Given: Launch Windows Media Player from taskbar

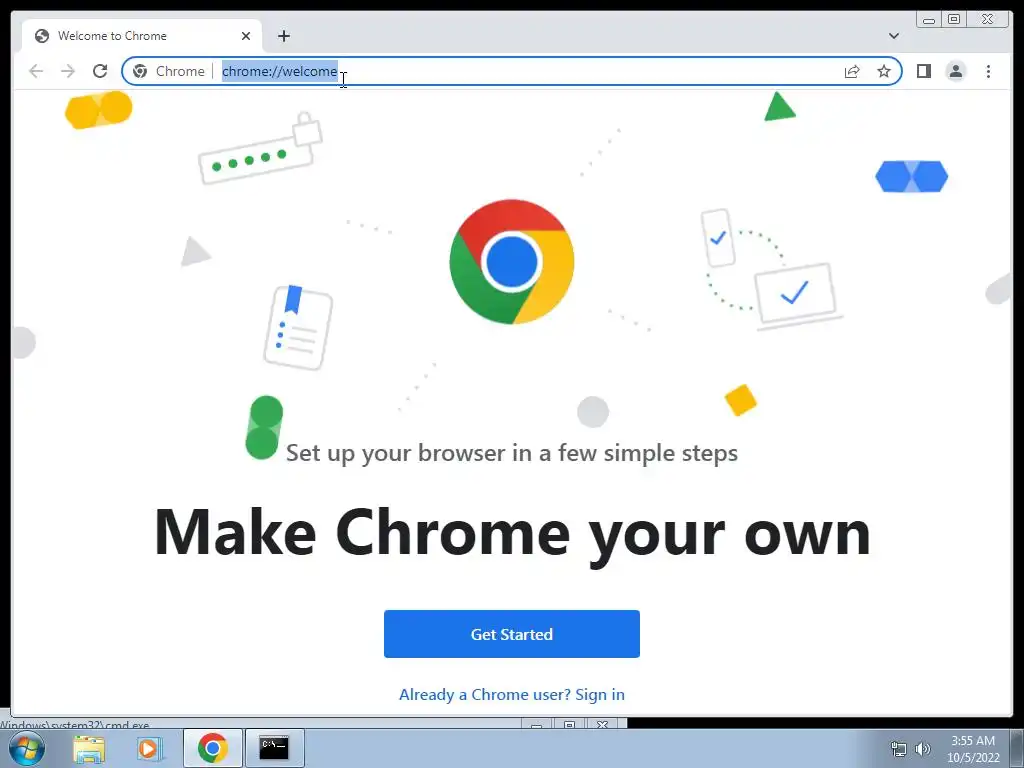Looking at the screenshot, I should (x=149, y=748).
